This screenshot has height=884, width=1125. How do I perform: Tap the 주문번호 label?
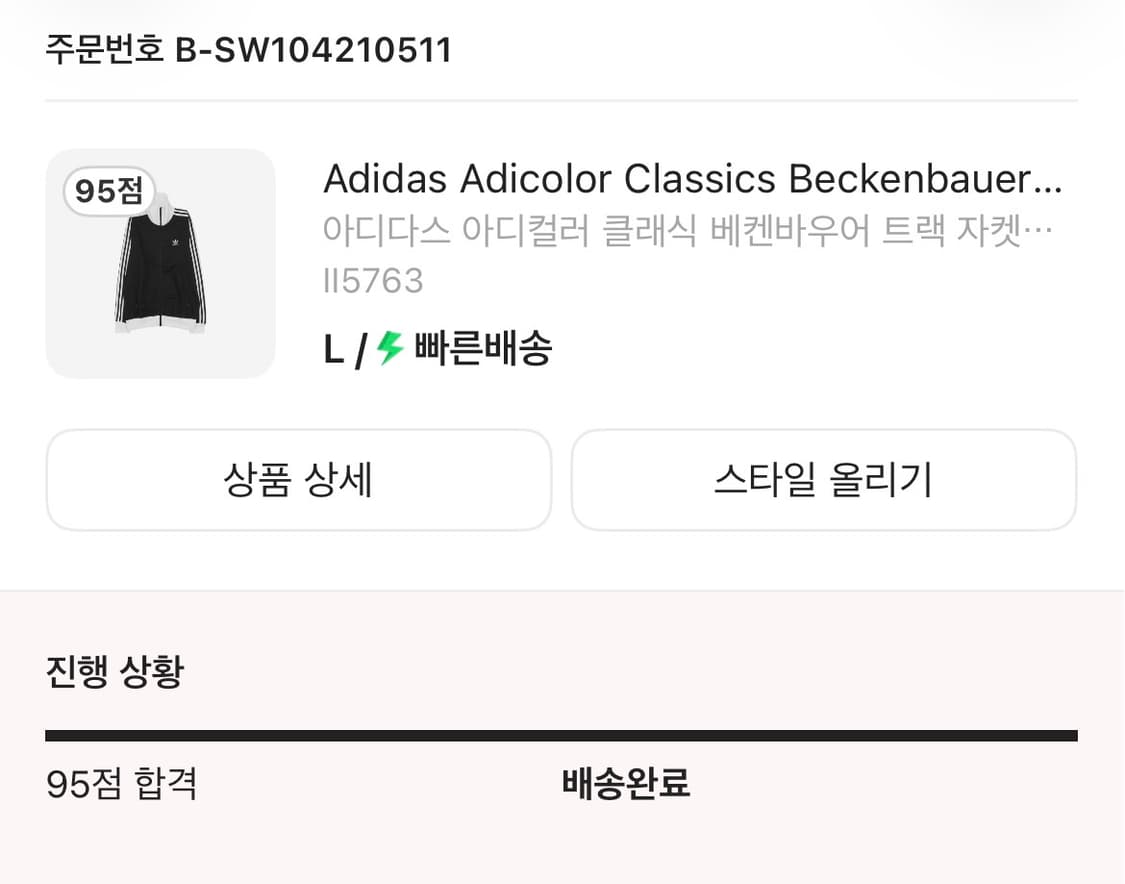click(104, 50)
